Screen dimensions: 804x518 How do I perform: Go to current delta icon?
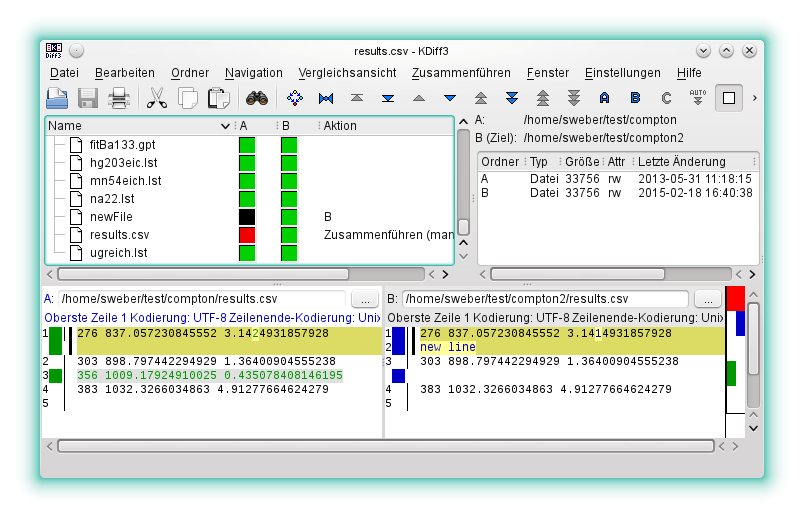295,98
